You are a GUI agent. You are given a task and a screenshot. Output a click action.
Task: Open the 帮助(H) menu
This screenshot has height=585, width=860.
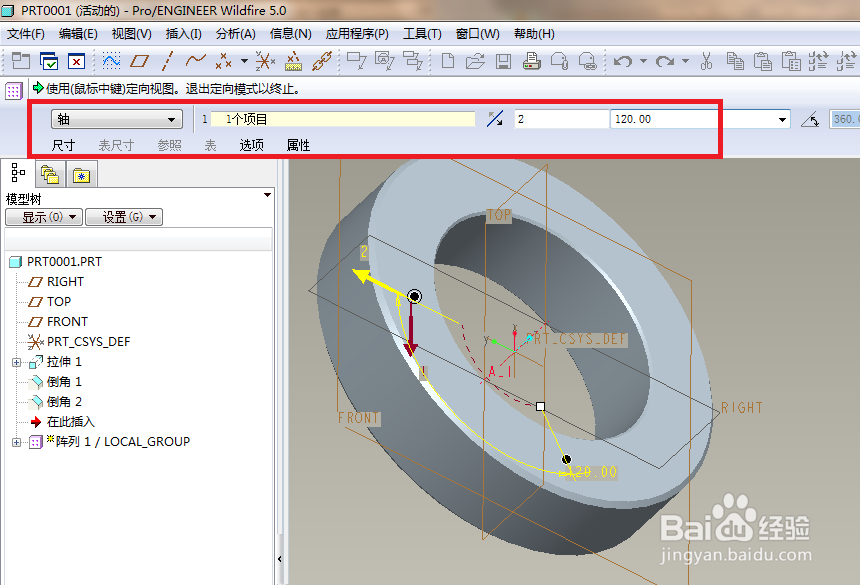coord(534,34)
